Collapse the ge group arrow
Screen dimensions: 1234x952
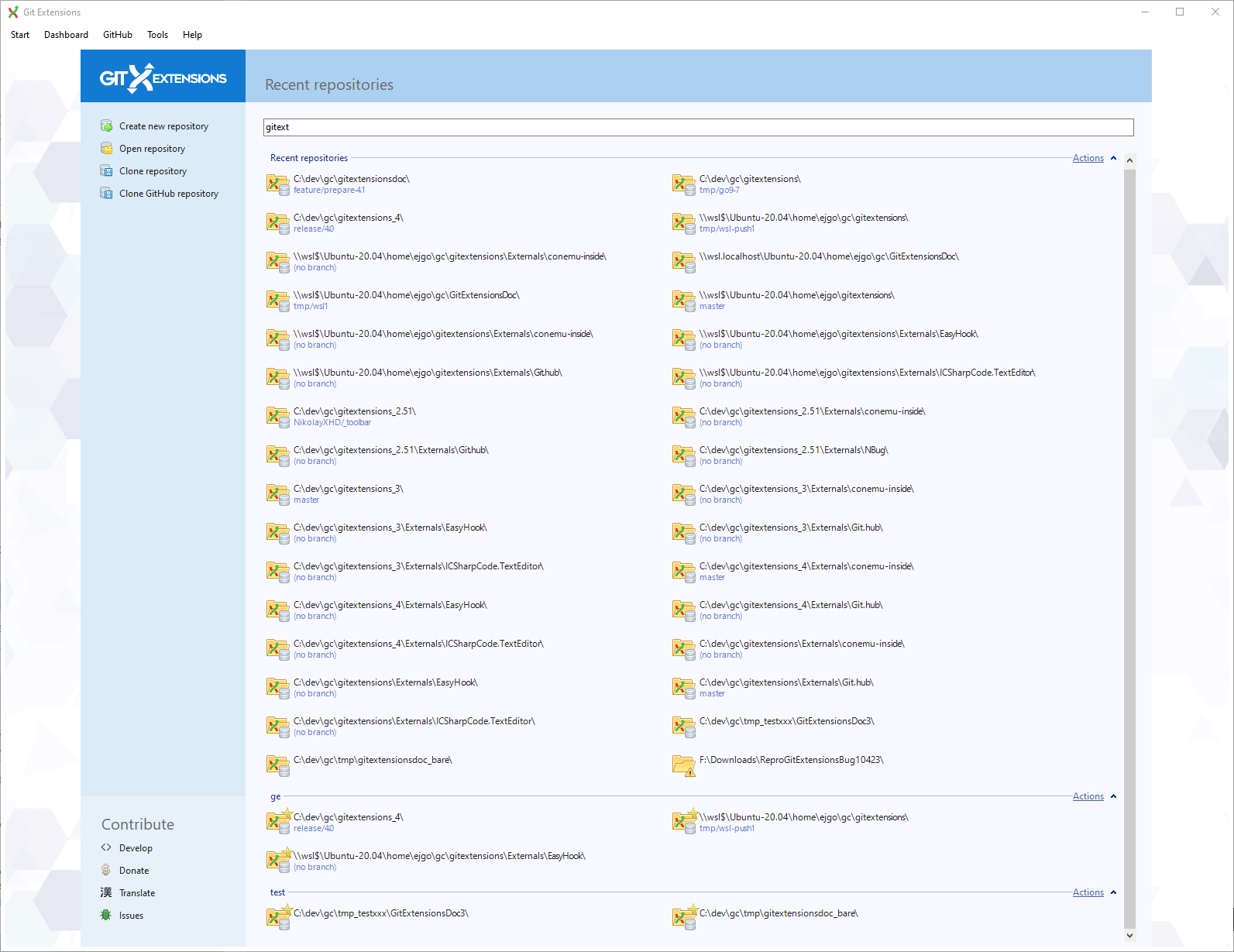point(1113,796)
